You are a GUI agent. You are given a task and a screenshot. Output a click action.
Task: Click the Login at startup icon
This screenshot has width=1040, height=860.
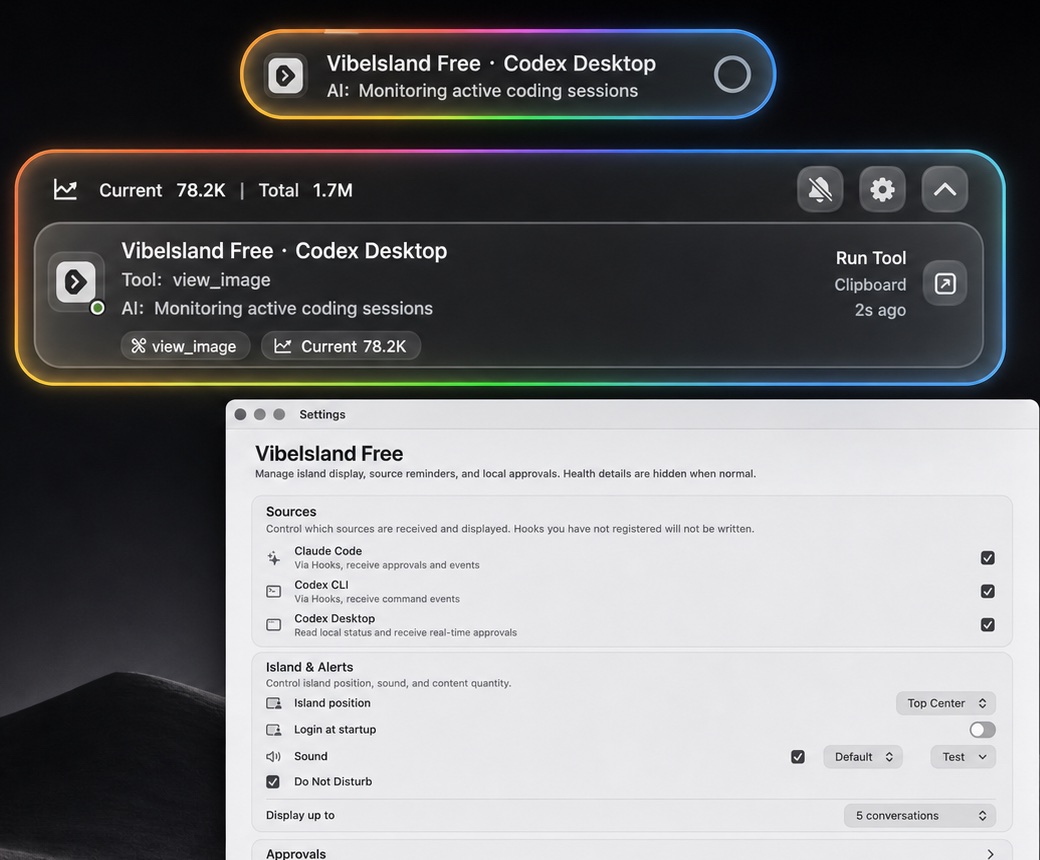273,729
